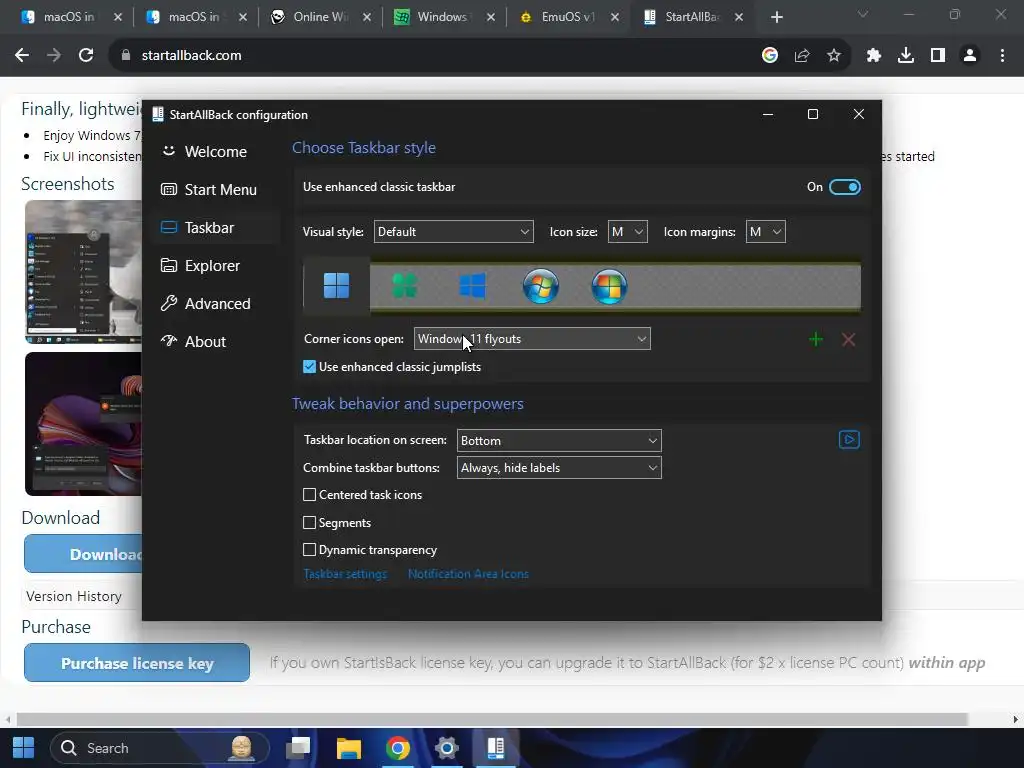Screen dimensions: 1024x768
Task: Play the taskbar preview video icon
Action: click(x=849, y=440)
